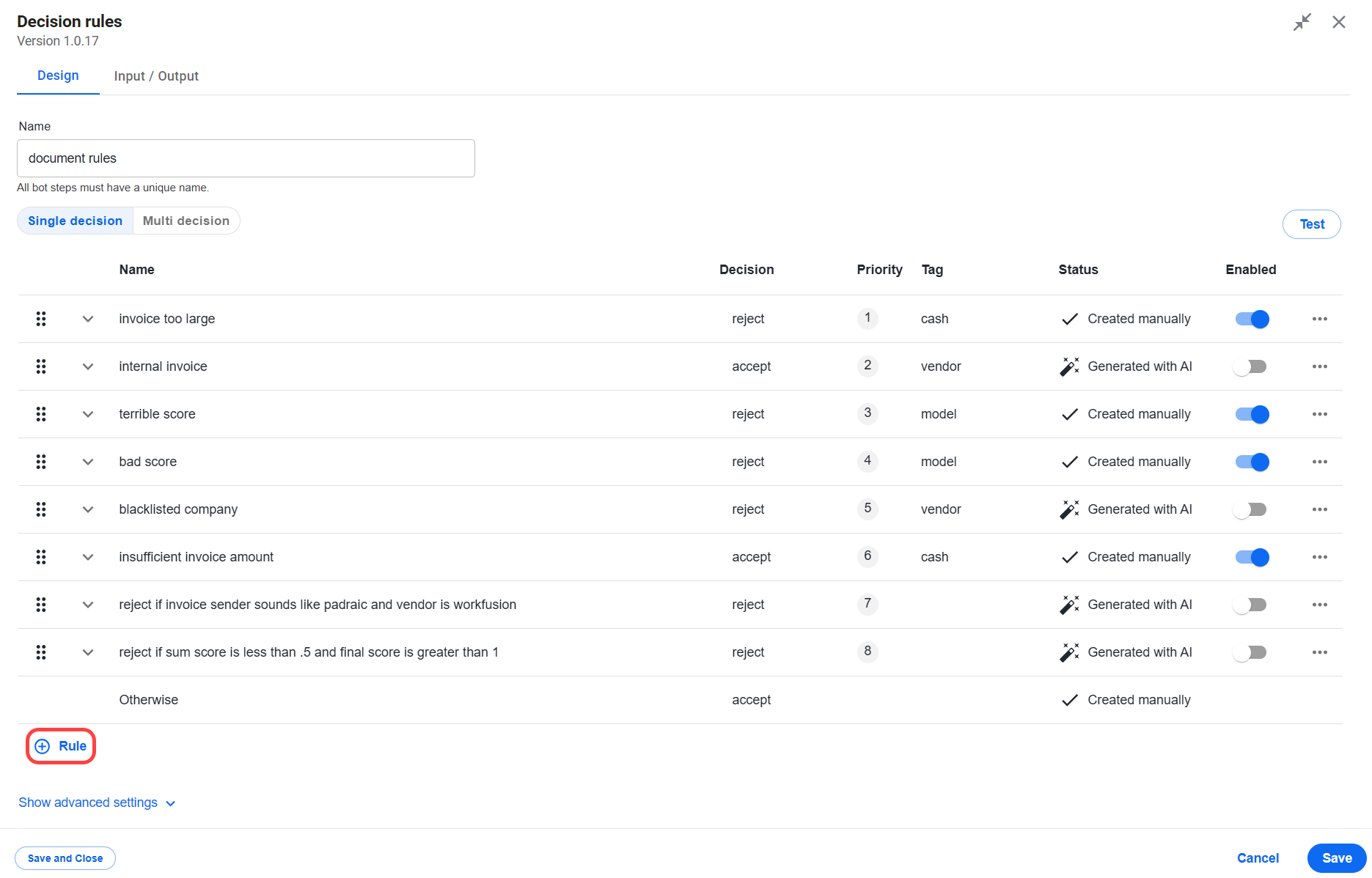
Task: Click the Save button
Action: pos(1337,858)
